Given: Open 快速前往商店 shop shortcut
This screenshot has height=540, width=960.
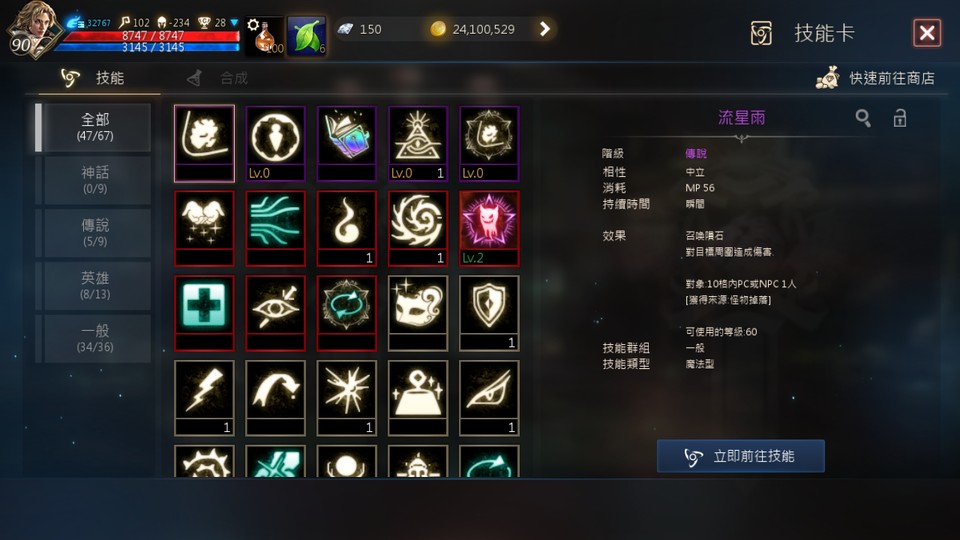Looking at the screenshot, I should point(875,78).
